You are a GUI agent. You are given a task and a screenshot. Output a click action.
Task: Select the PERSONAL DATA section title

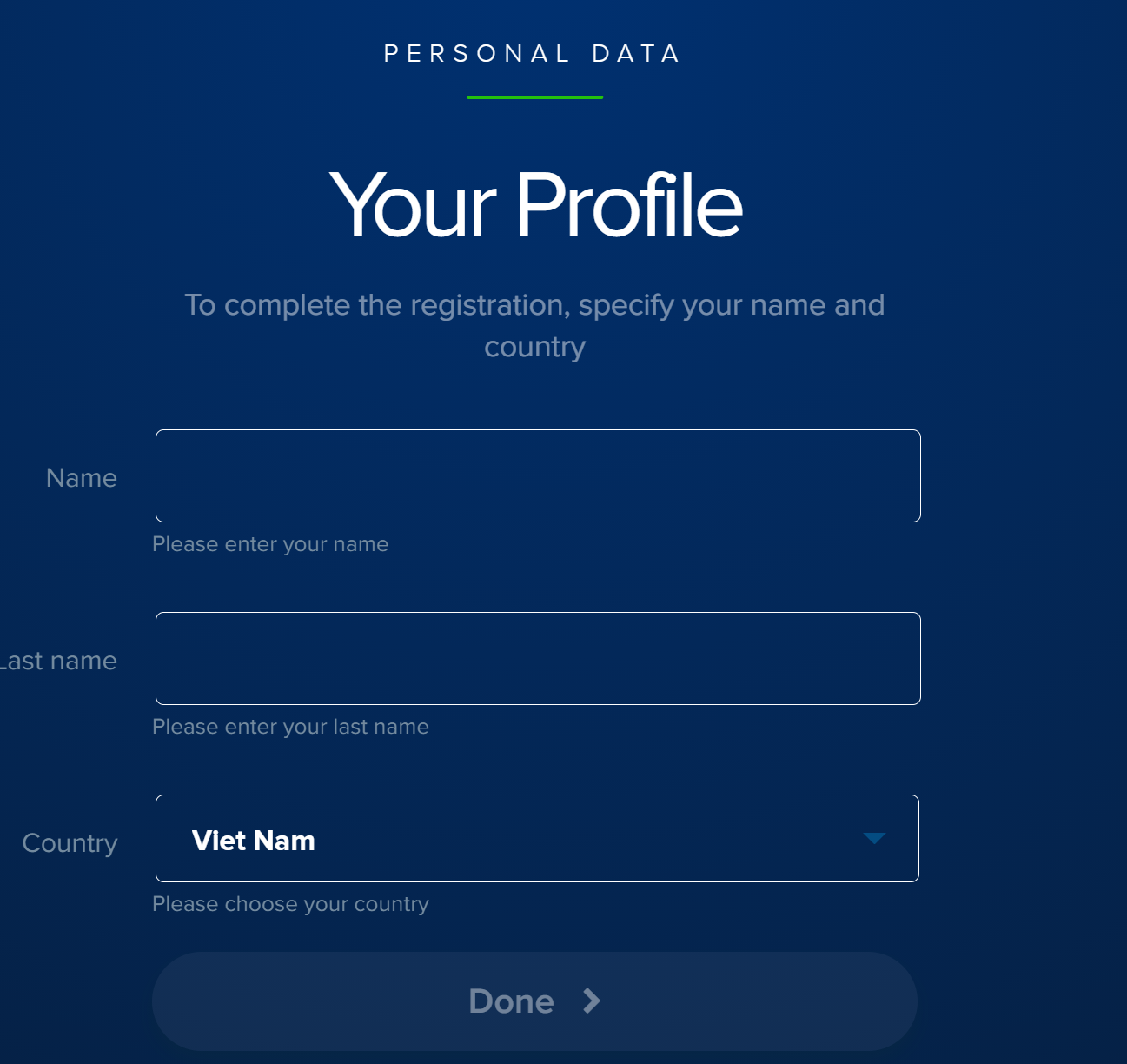tap(533, 54)
